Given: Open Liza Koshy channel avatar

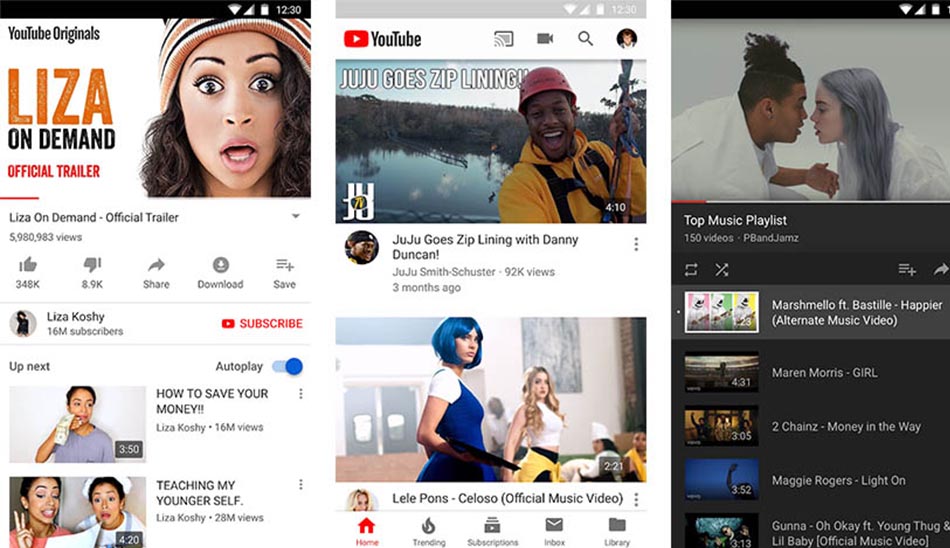Looking at the screenshot, I should [x=23, y=323].
